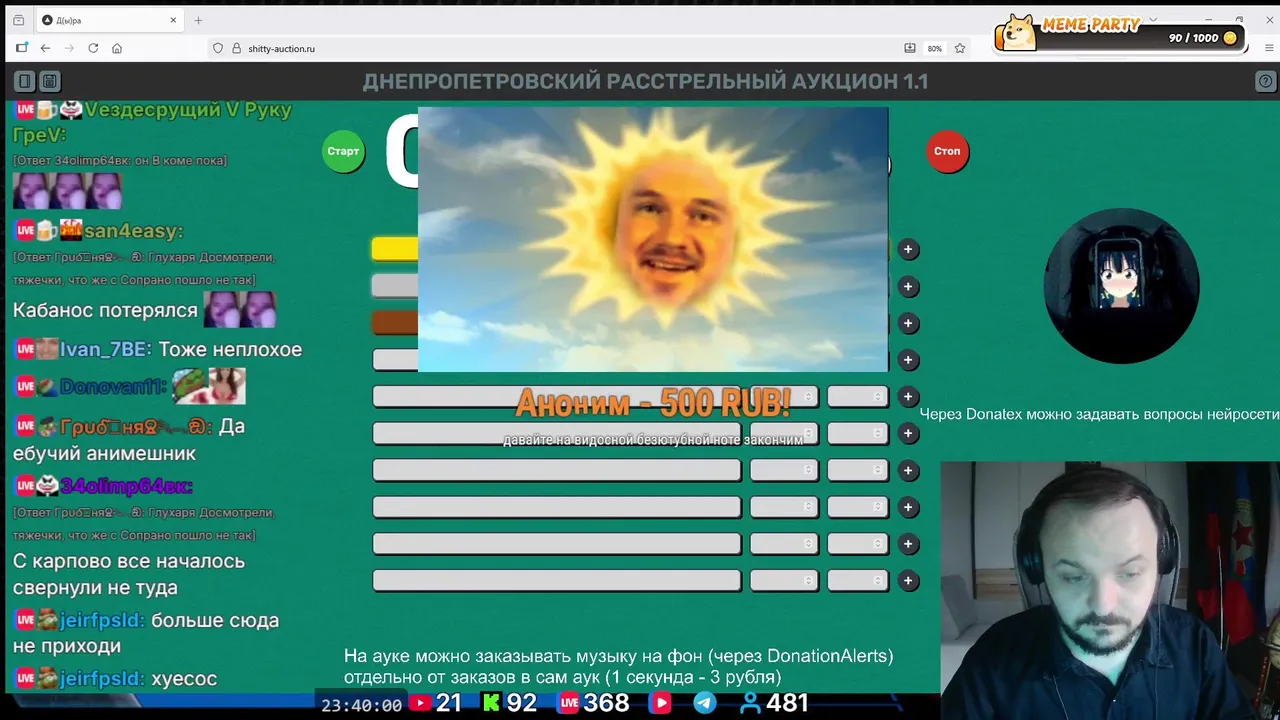Click the Telegram icon in status bar
The height and width of the screenshot is (720, 1280).
coord(705,704)
